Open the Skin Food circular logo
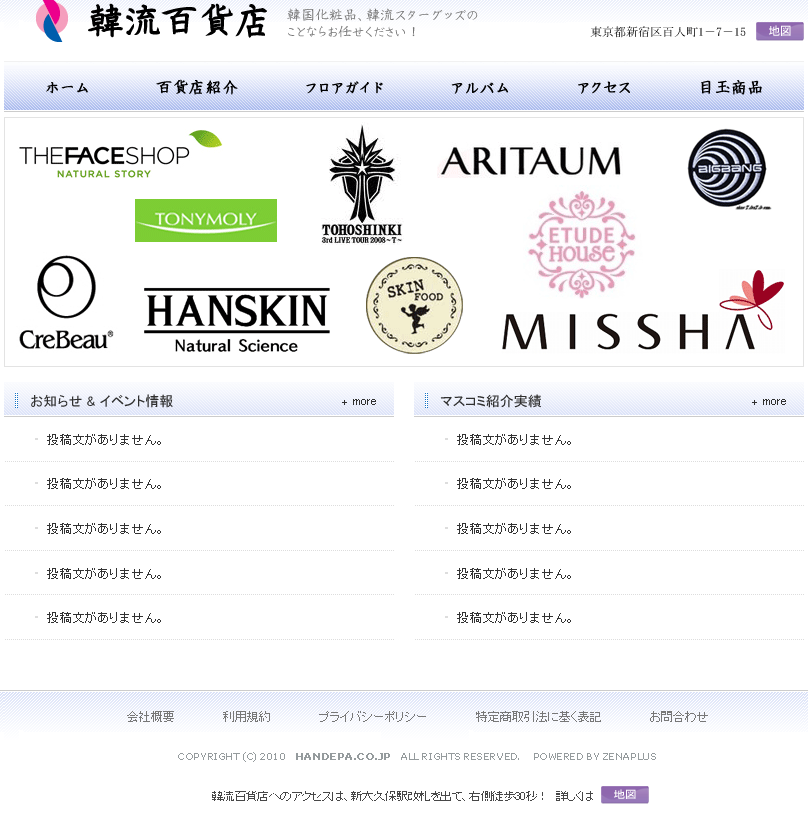The height and width of the screenshot is (814, 808). 414,305
